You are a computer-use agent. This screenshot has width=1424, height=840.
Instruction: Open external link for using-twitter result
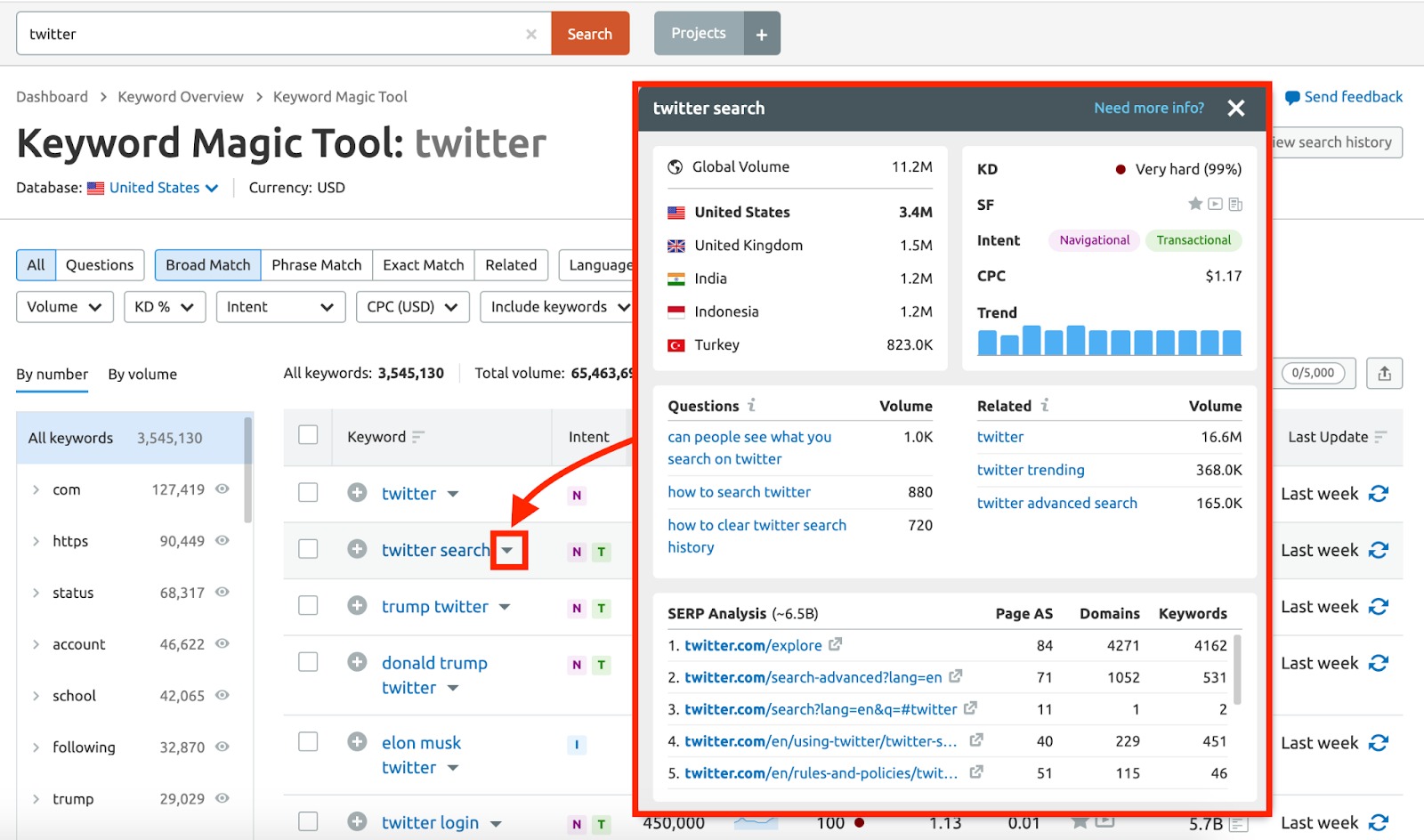click(x=976, y=740)
